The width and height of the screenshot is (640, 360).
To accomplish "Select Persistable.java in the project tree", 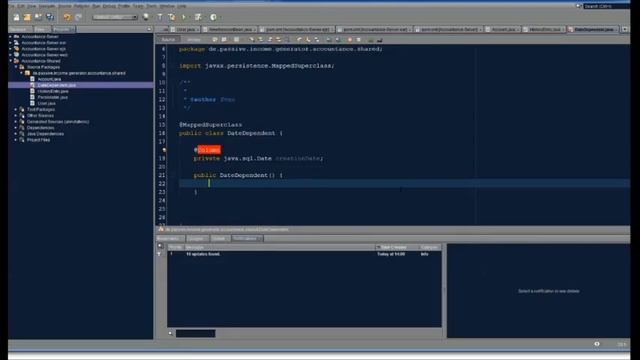I will 53,97.
